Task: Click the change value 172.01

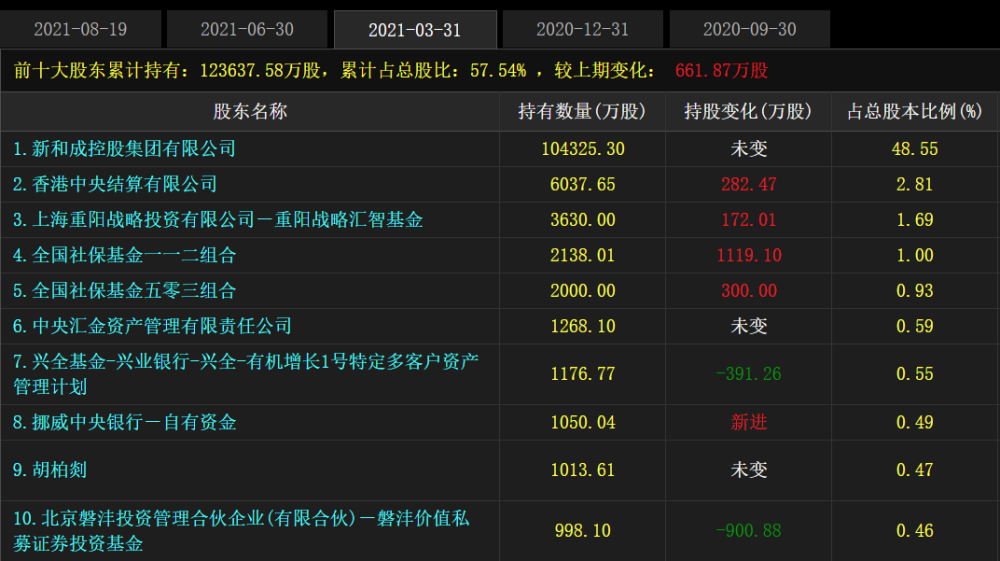Action: click(749, 220)
